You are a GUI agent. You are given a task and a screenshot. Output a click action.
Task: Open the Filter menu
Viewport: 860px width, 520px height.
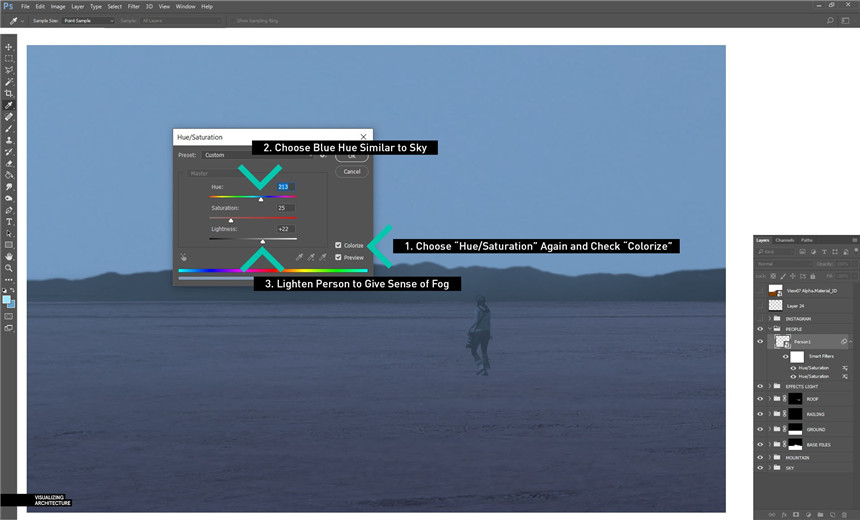133,6
